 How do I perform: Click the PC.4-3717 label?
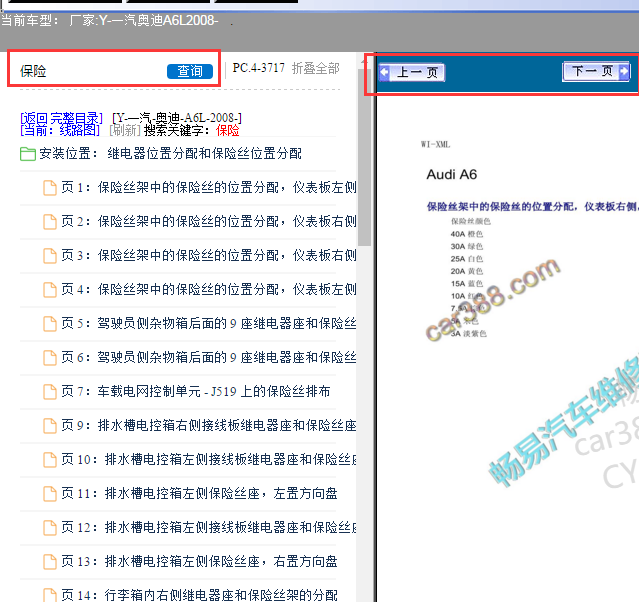click(x=258, y=68)
